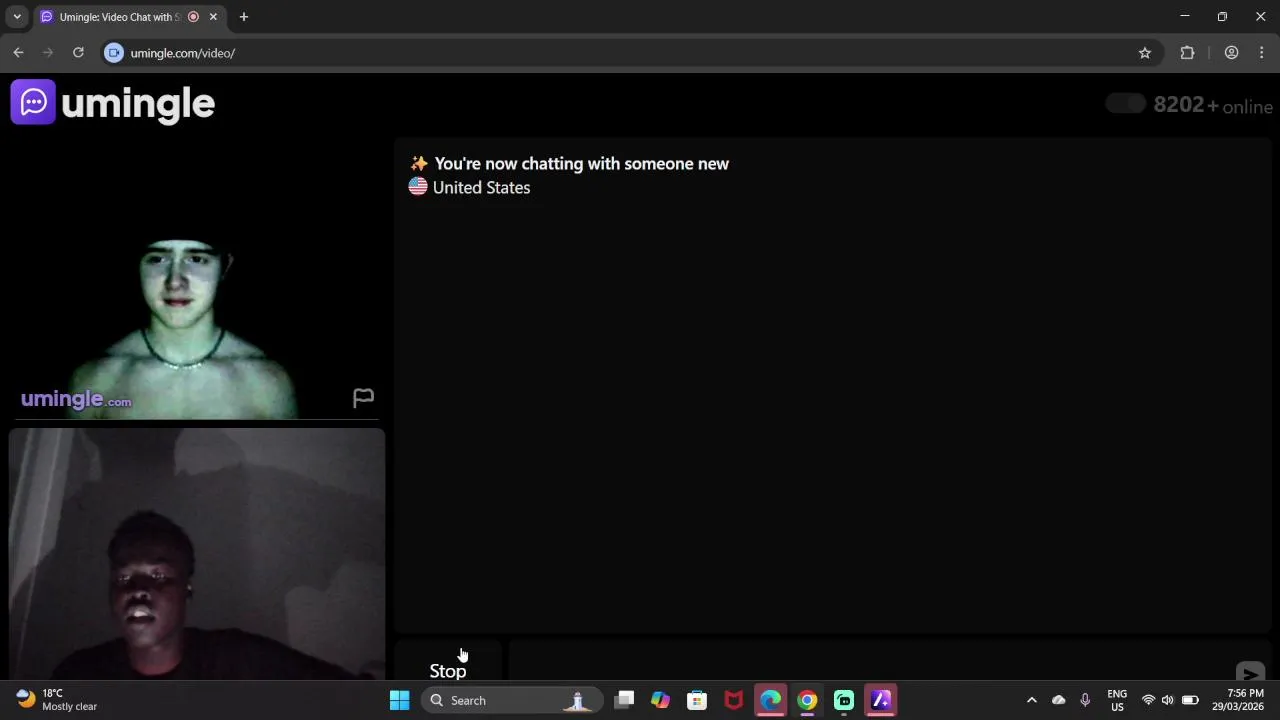Screen dimensions: 1280x720
Task: Open the umingle logo home link
Action: click(x=113, y=102)
